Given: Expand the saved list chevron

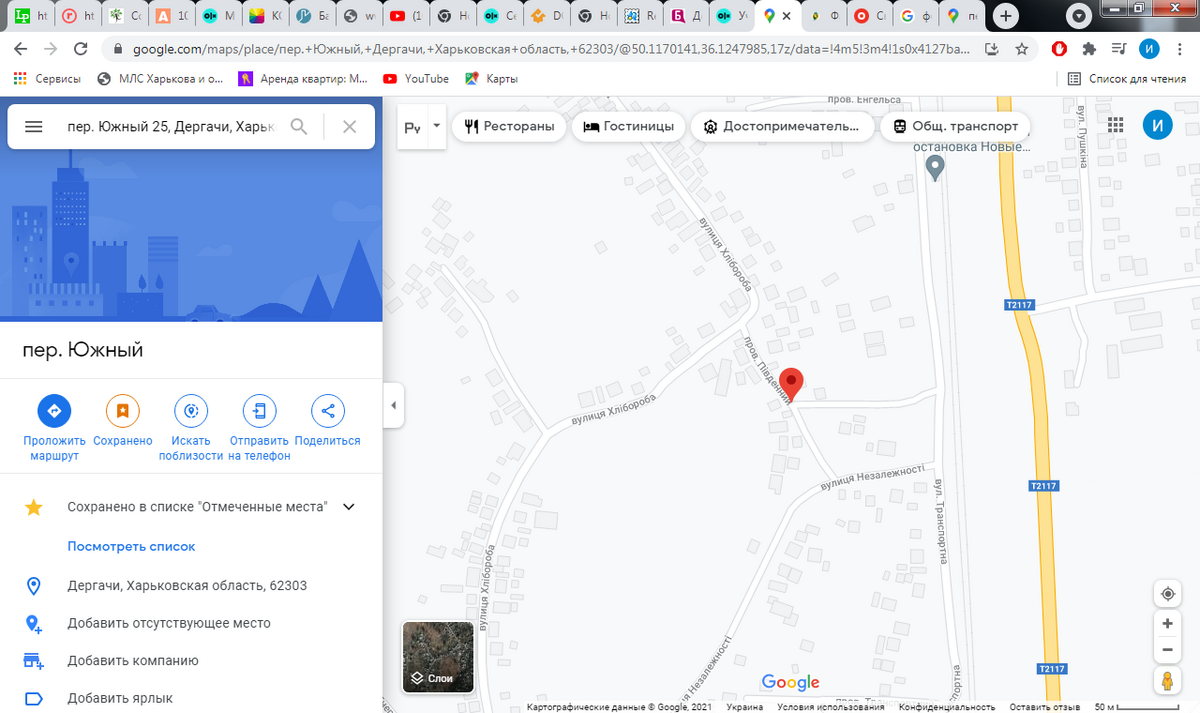Looking at the screenshot, I should [349, 507].
